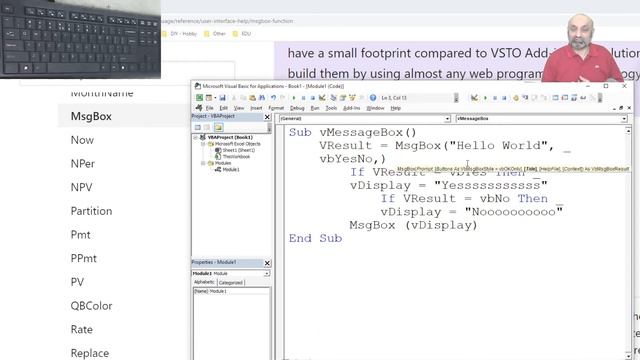The width and height of the screenshot is (640, 360).
Task: Switch to the Alphabetic properties tab
Action: [204, 282]
